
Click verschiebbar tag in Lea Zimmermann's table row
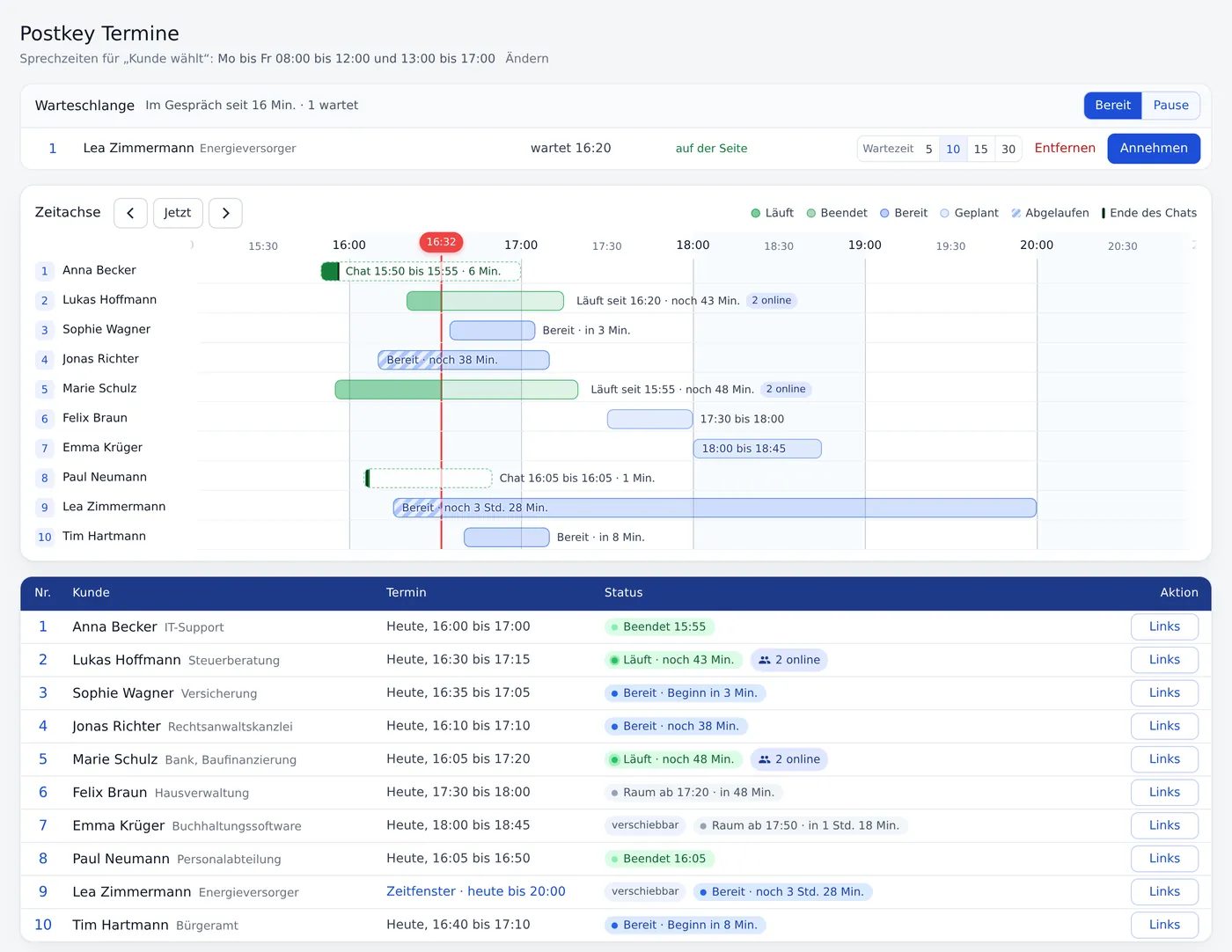pos(645,892)
